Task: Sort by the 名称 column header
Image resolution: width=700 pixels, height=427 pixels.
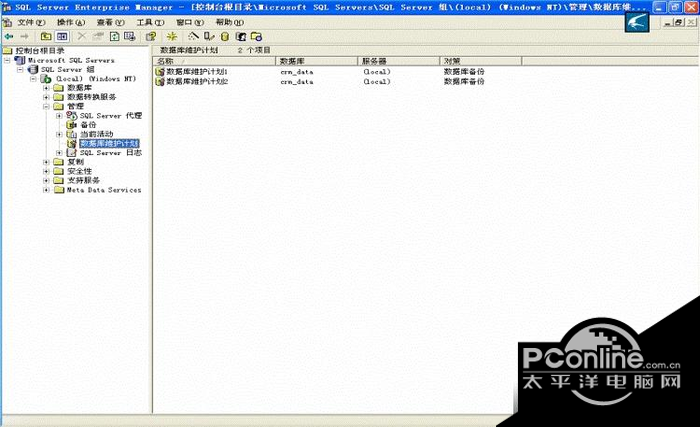Action: [x=214, y=61]
